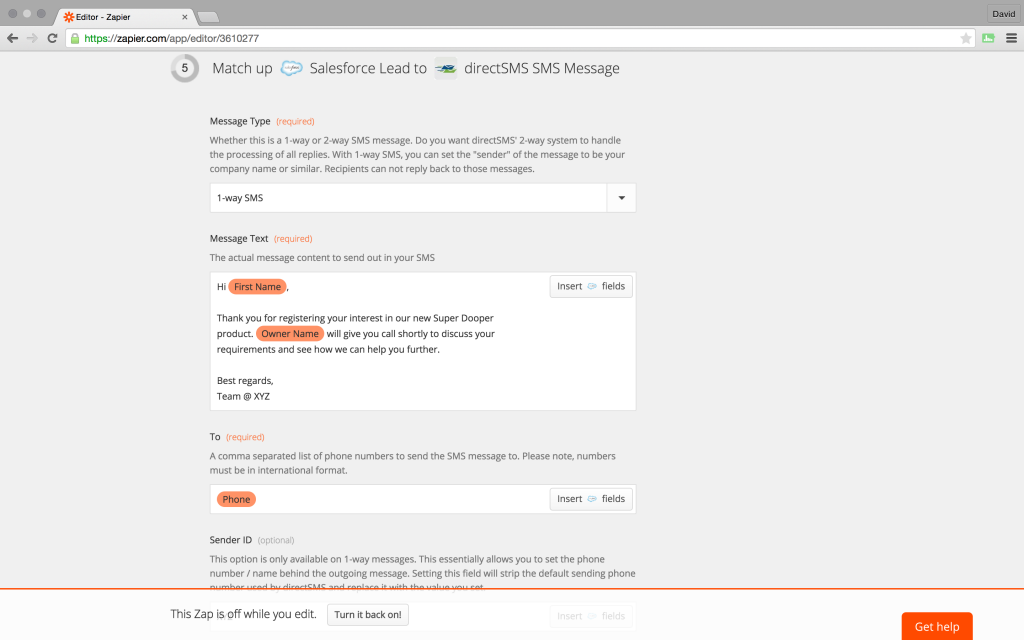Close the Editor - Zapier tab
The image size is (1024, 640).
tap(185, 17)
